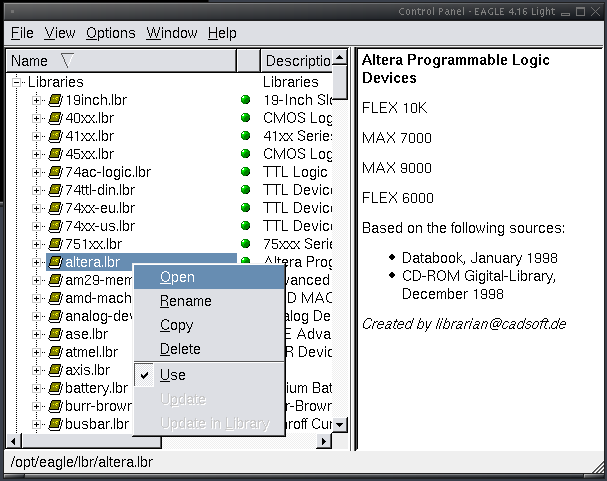Screen dimensions: 607x481
Task: Toggle the green in-use dot for 74xx-us.lbr
Action: (x=245, y=225)
